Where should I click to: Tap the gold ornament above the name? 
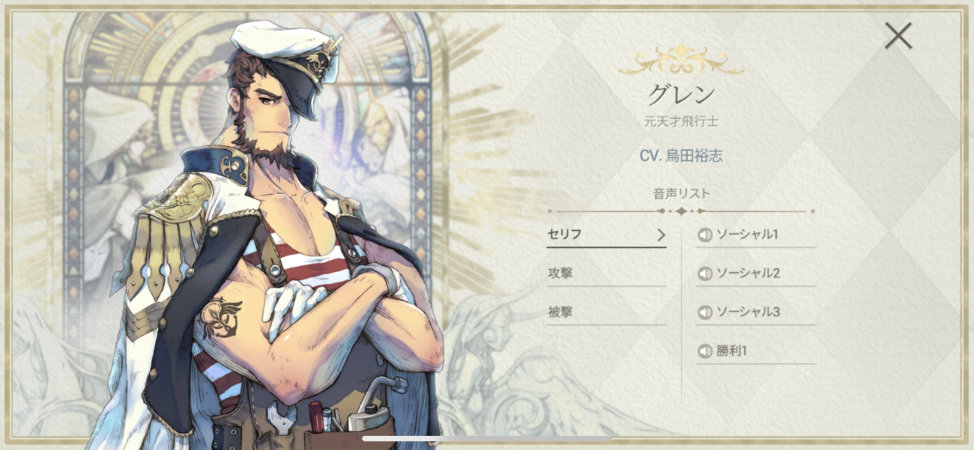click(x=681, y=60)
